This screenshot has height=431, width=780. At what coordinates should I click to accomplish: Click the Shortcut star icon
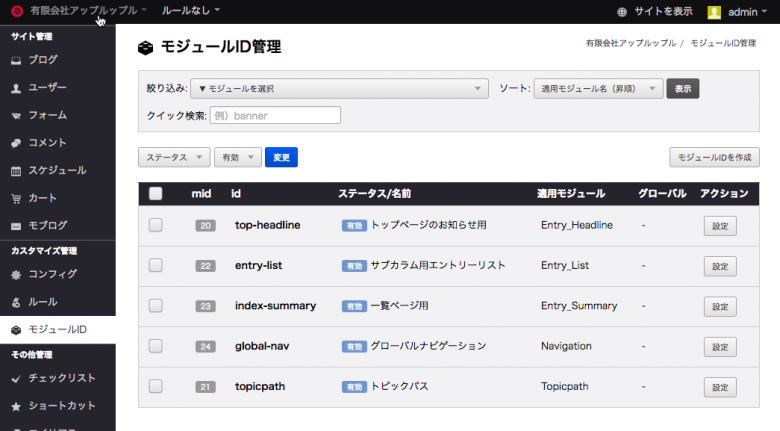[x=17, y=406]
